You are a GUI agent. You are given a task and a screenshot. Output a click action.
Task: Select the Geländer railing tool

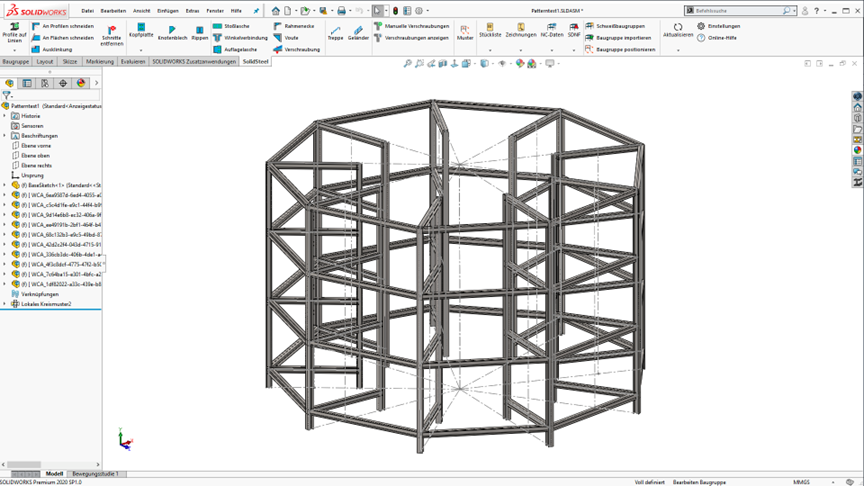coord(358,28)
